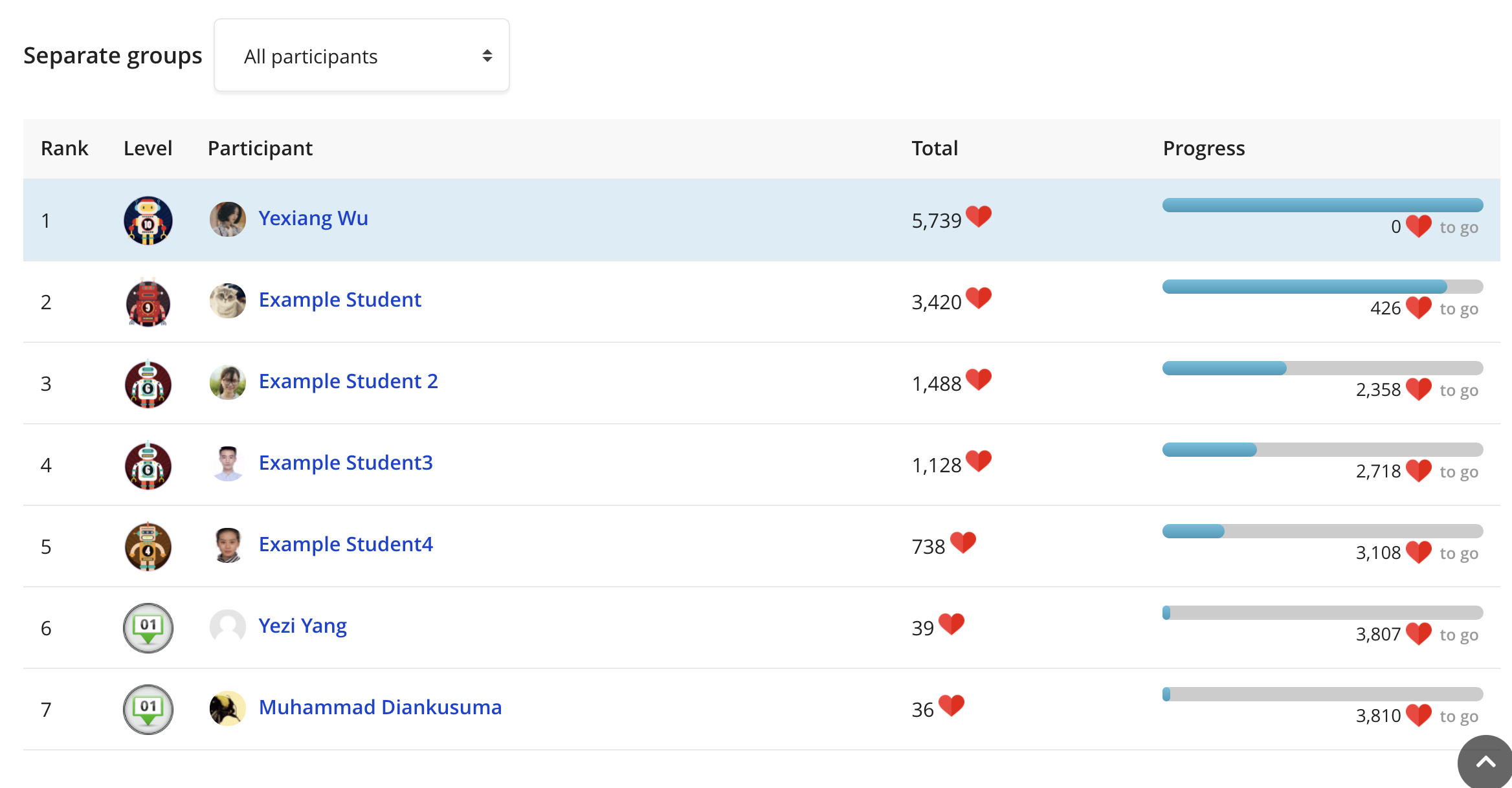Click Yezi Yang's default avatar
The image size is (1512, 788).
(x=228, y=627)
